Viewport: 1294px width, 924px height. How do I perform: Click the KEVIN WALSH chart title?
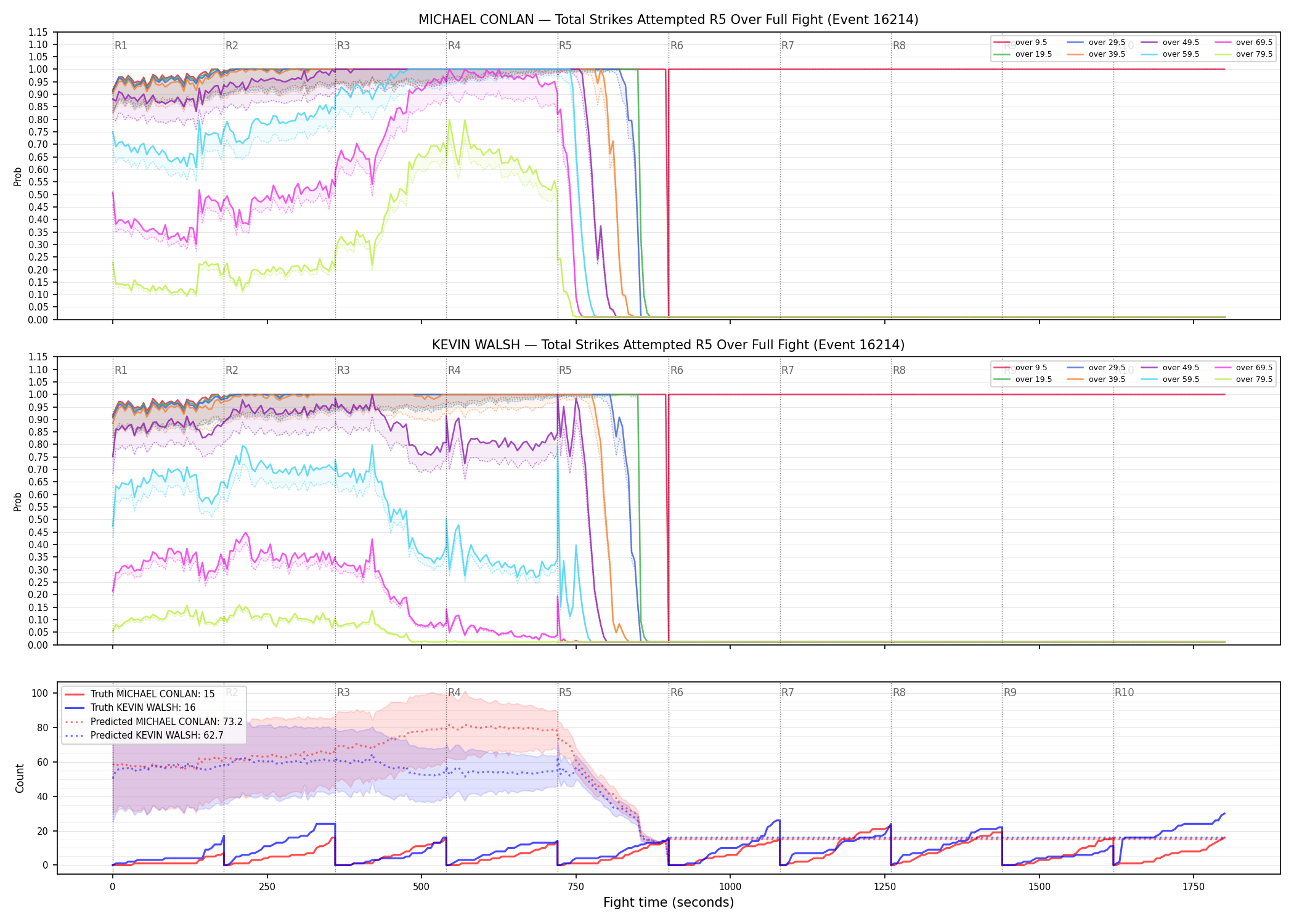point(669,345)
